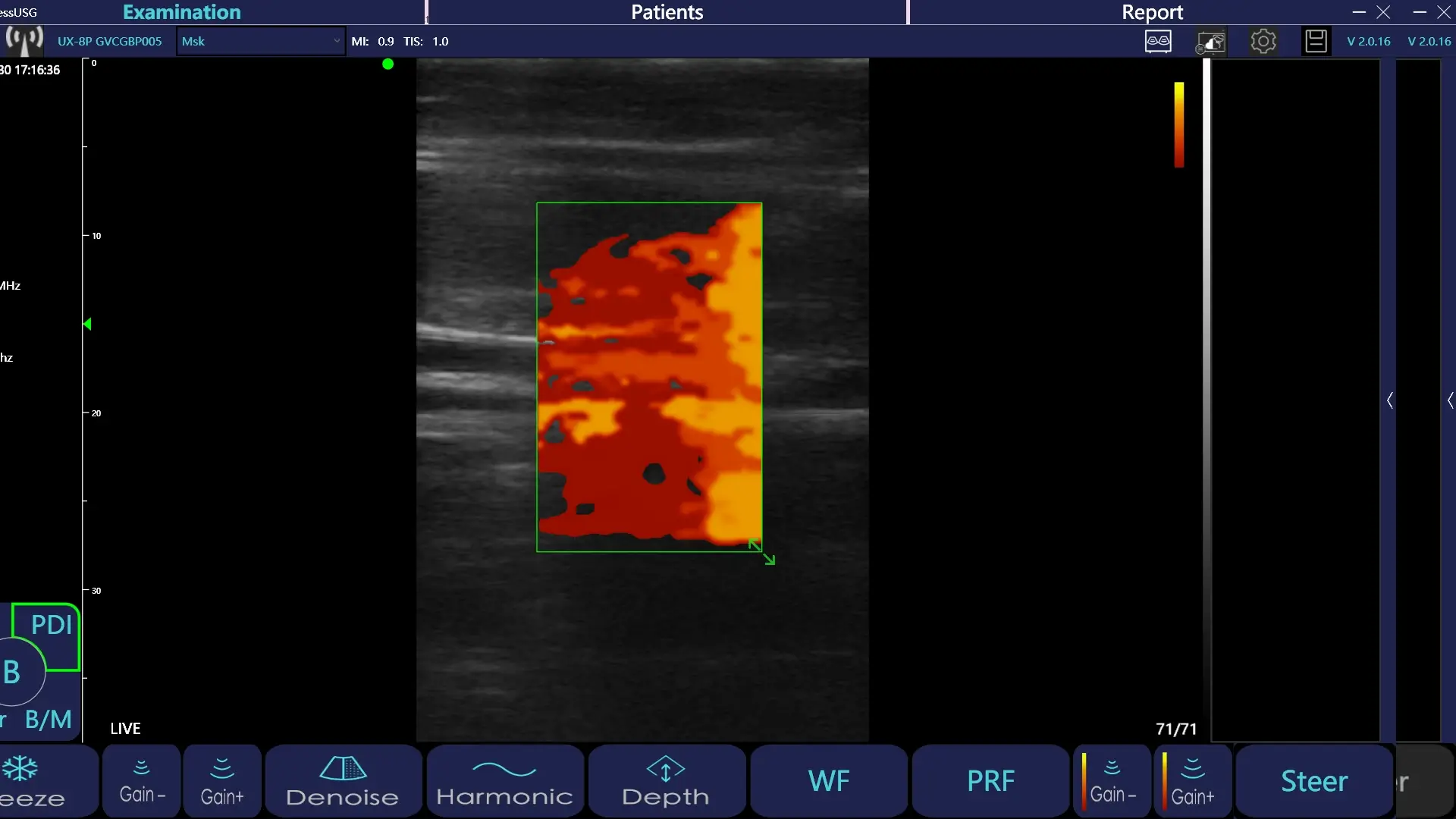Open the dual ultrasound image view icon
Screen dimensions: 1456x819
(1158, 41)
